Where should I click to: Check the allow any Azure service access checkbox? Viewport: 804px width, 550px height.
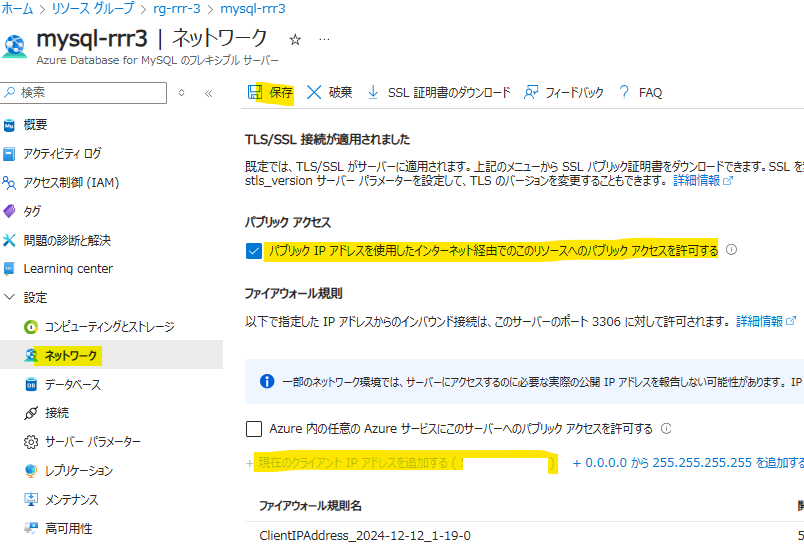pos(254,429)
